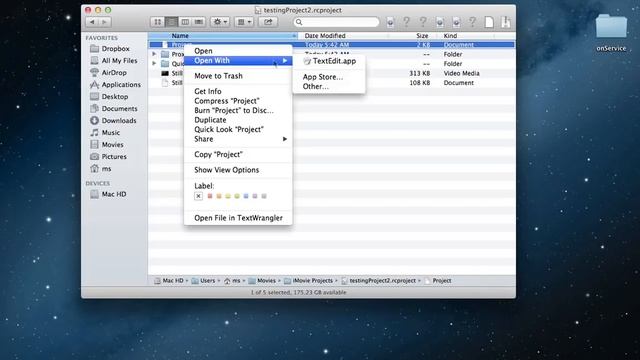
Task: Sort by the Kind column header
Action: point(465,36)
